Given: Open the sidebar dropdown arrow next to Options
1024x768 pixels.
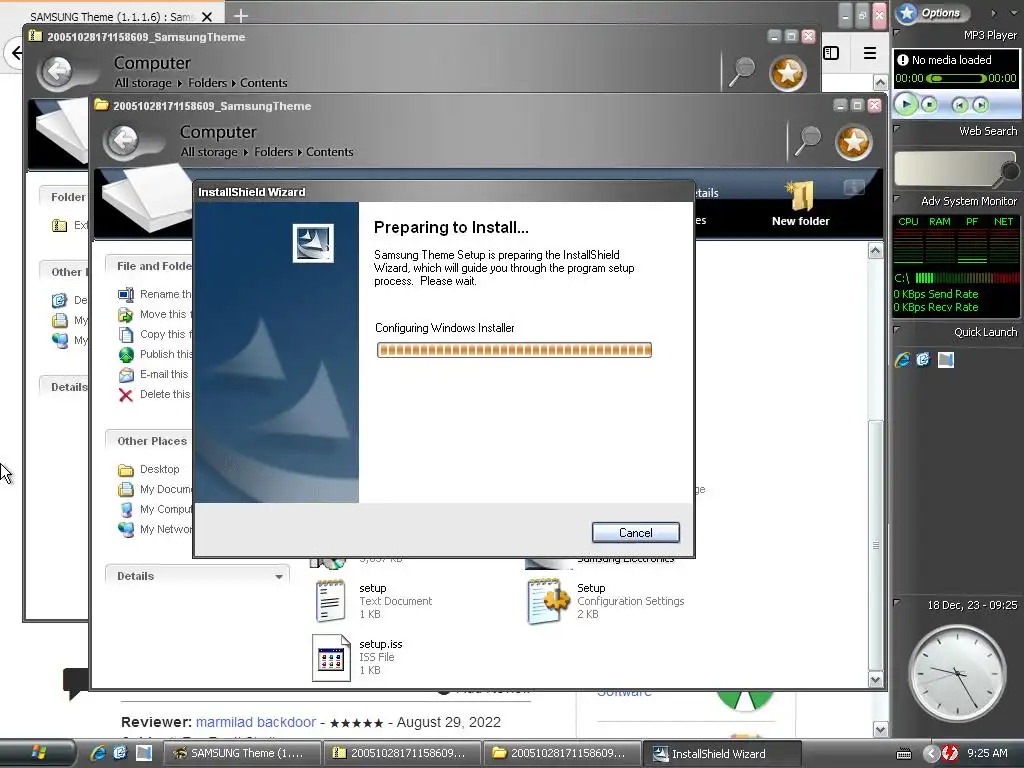Looking at the screenshot, I should [x=1014, y=12].
